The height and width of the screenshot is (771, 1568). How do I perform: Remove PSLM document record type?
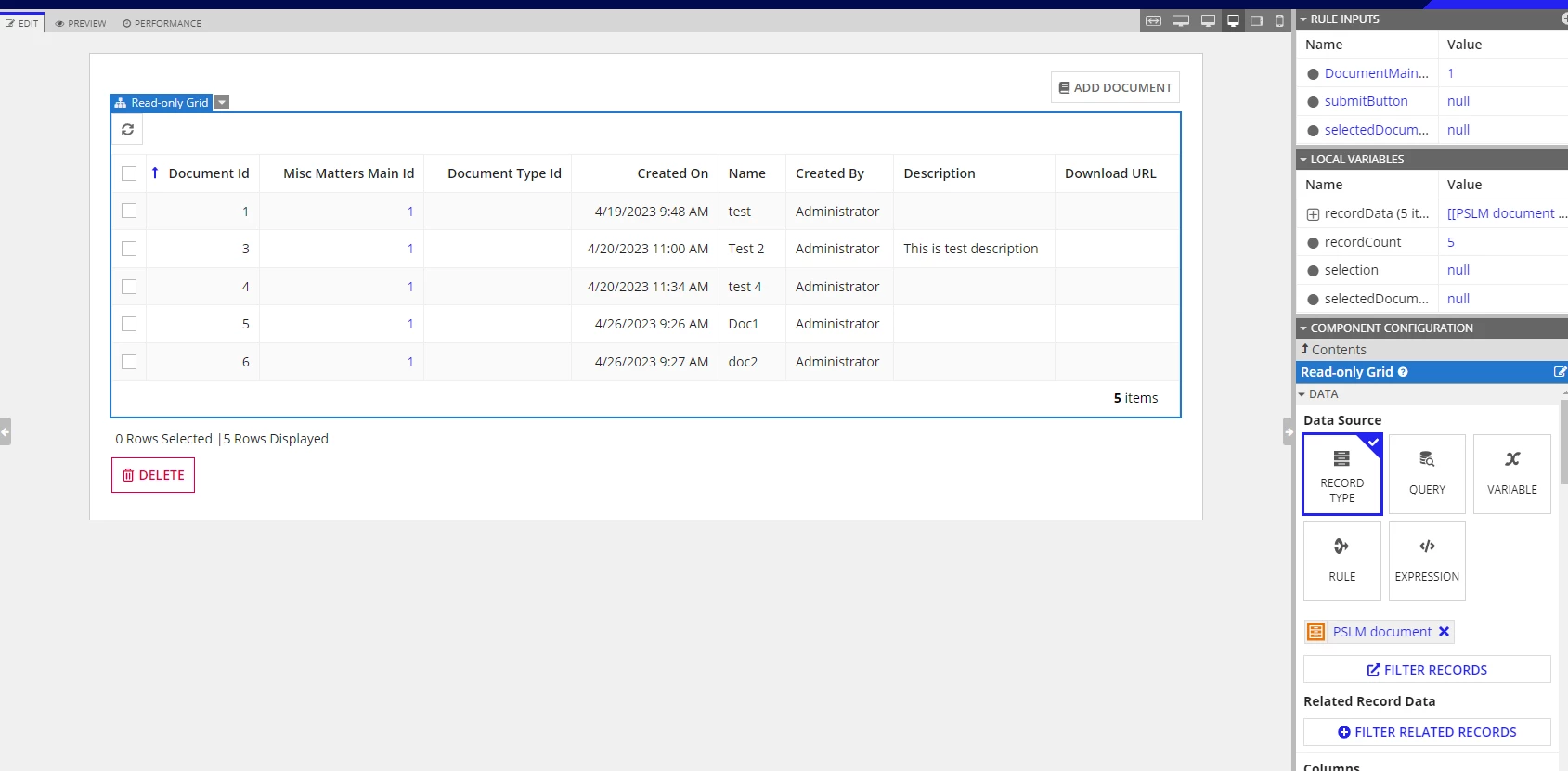[1444, 632]
